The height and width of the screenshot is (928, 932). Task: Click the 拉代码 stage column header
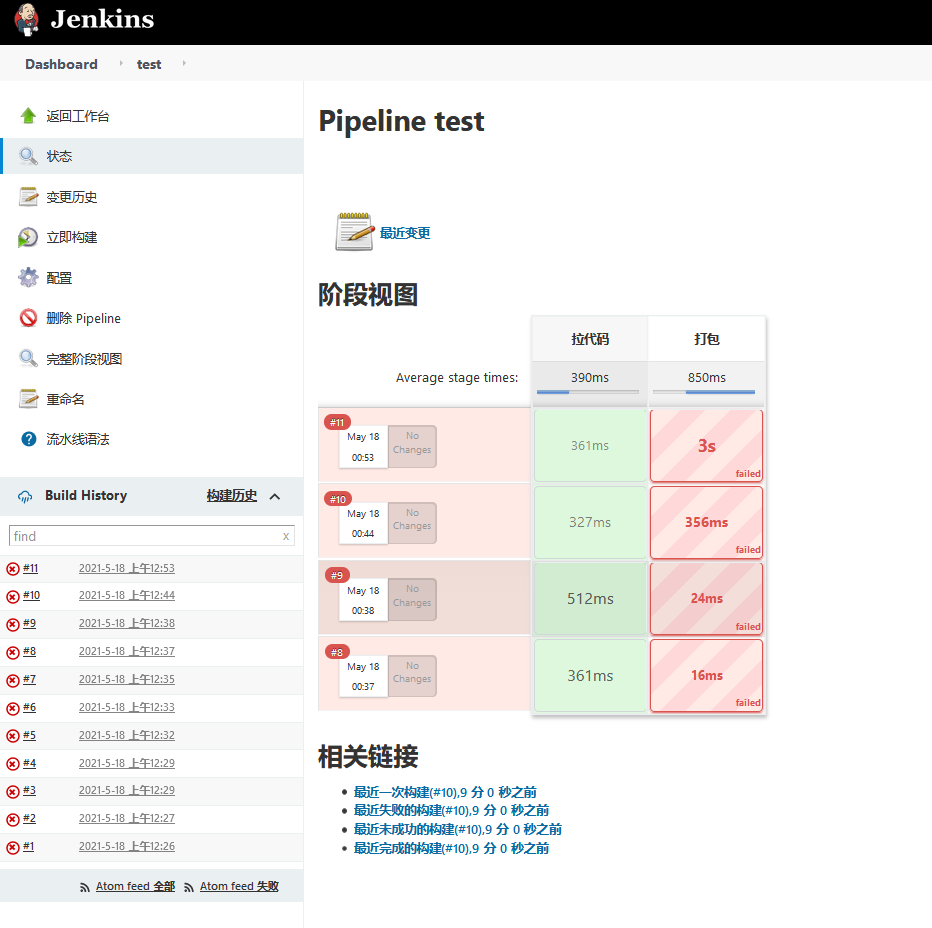click(590, 339)
